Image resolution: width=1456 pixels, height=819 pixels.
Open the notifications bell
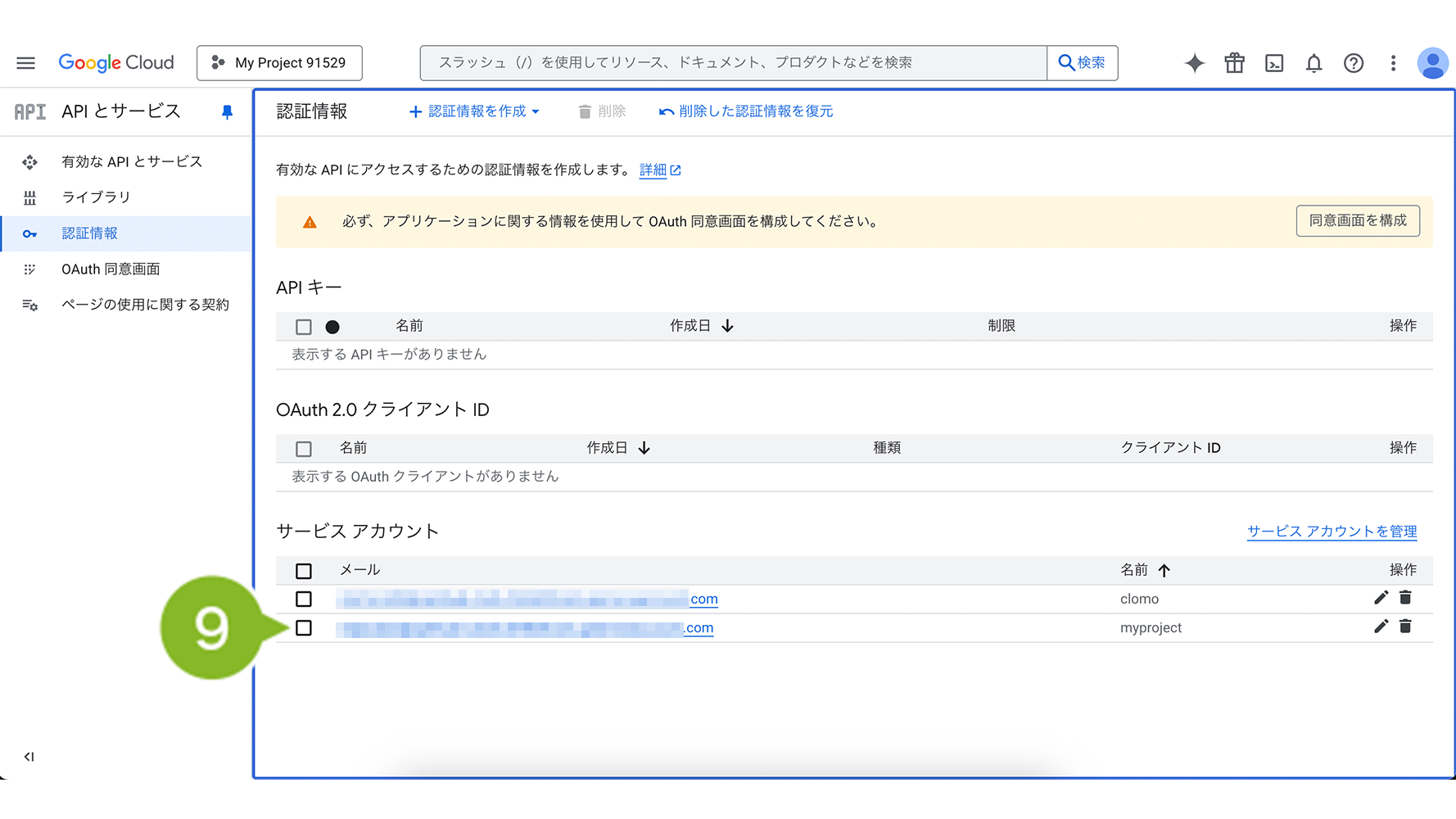tap(1314, 63)
